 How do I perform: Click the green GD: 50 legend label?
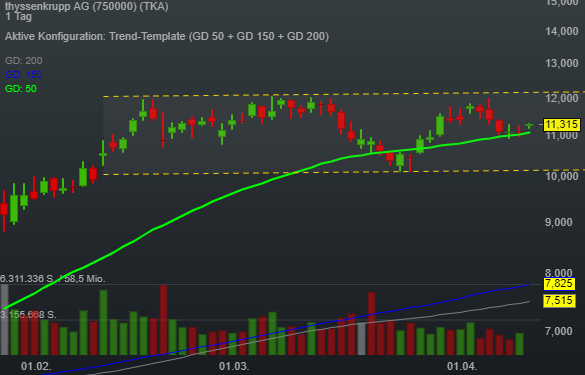coord(21,89)
